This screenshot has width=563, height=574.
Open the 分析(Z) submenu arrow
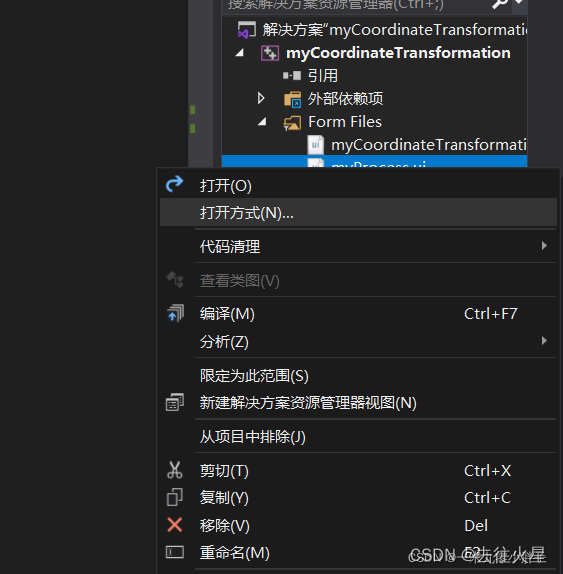coord(544,341)
